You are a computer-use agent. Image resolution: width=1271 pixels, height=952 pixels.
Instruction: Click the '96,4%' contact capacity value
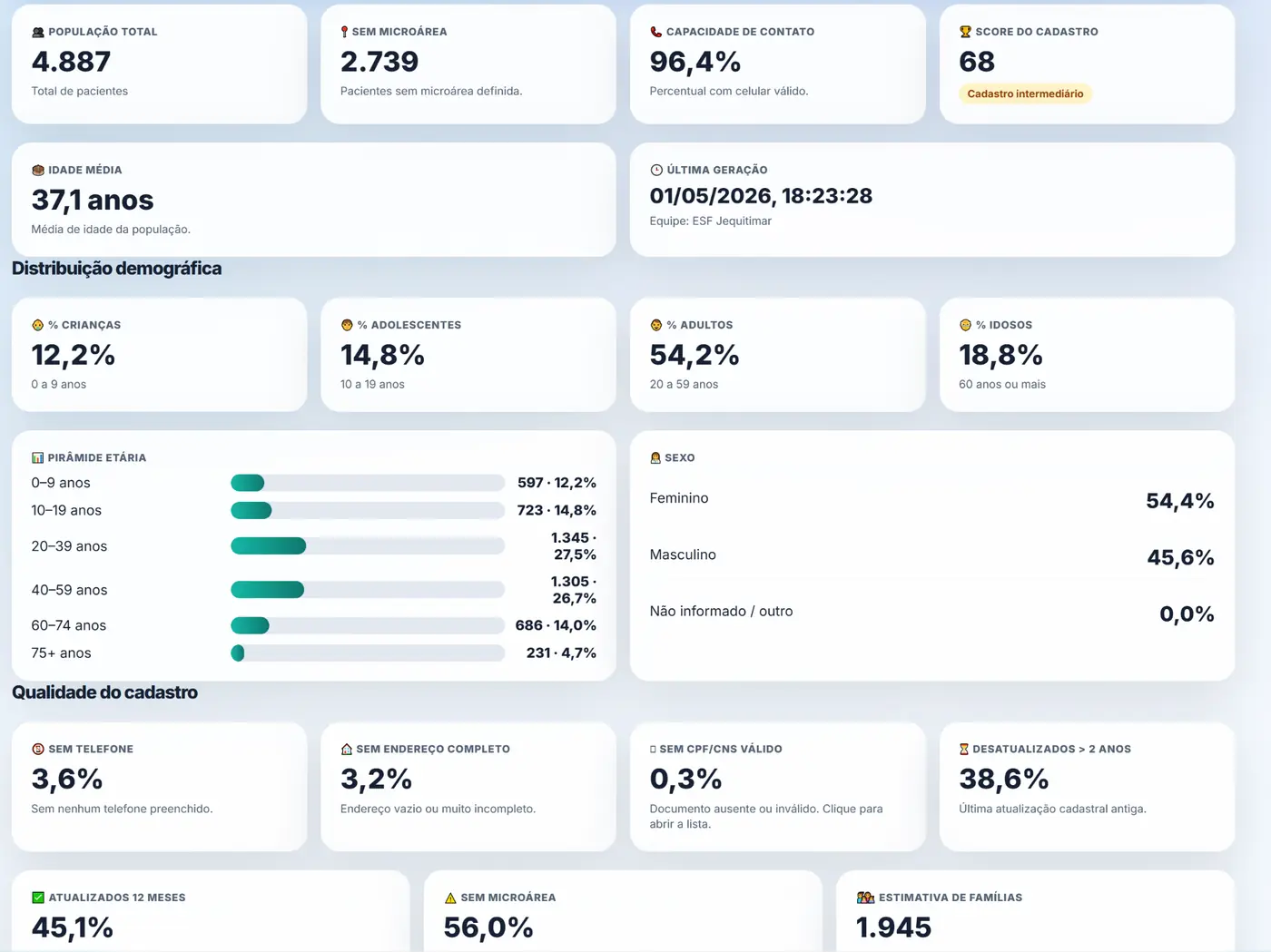(695, 62)
